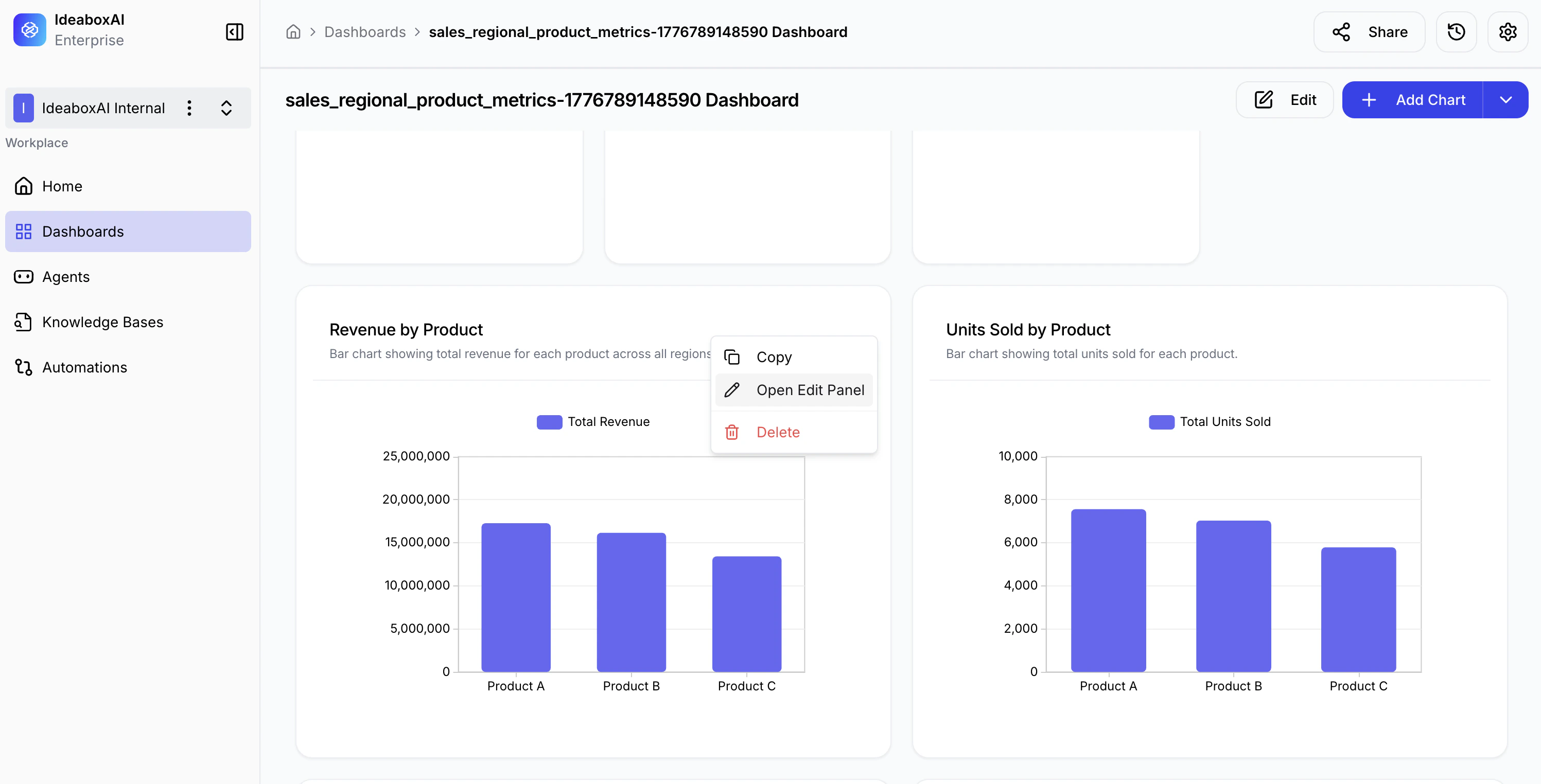Screen dimensions: 1541x784
Task: Open Automations in the sidebar
Action: (x=128, y=367)
